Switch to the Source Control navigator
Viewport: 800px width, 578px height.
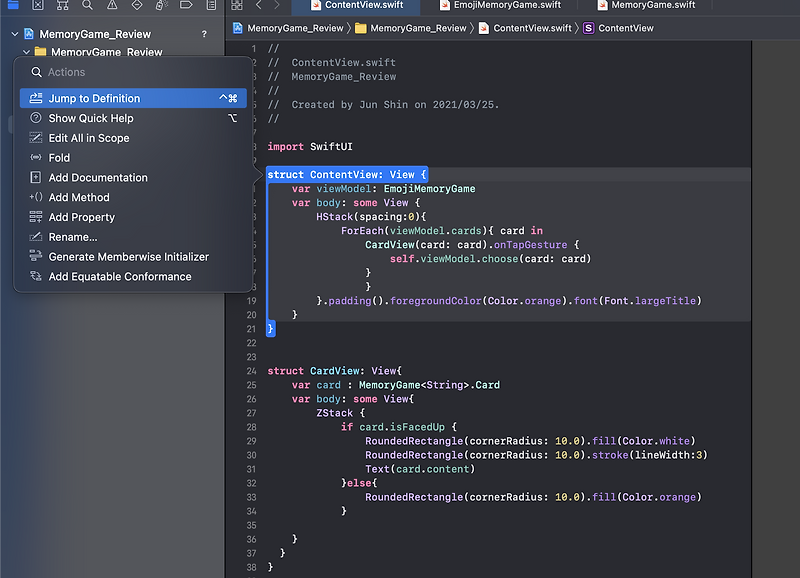37,8
